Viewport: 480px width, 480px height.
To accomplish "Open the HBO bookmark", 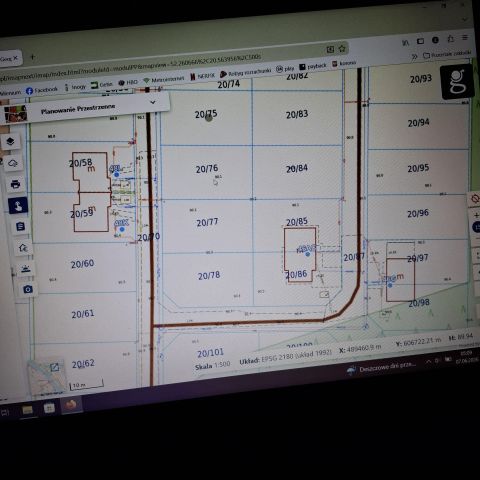I will click(x=128, y=82).
